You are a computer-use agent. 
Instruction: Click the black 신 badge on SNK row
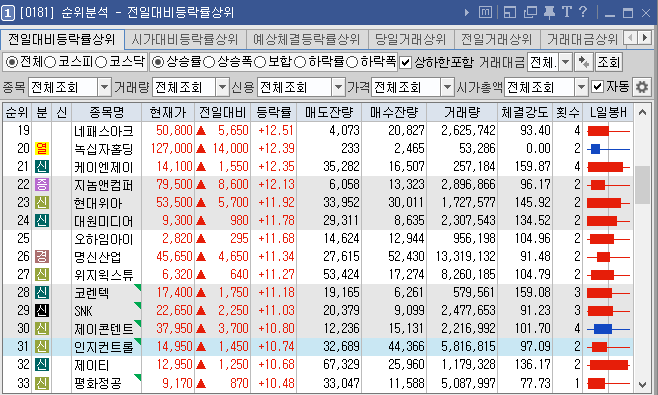point(42,311)
